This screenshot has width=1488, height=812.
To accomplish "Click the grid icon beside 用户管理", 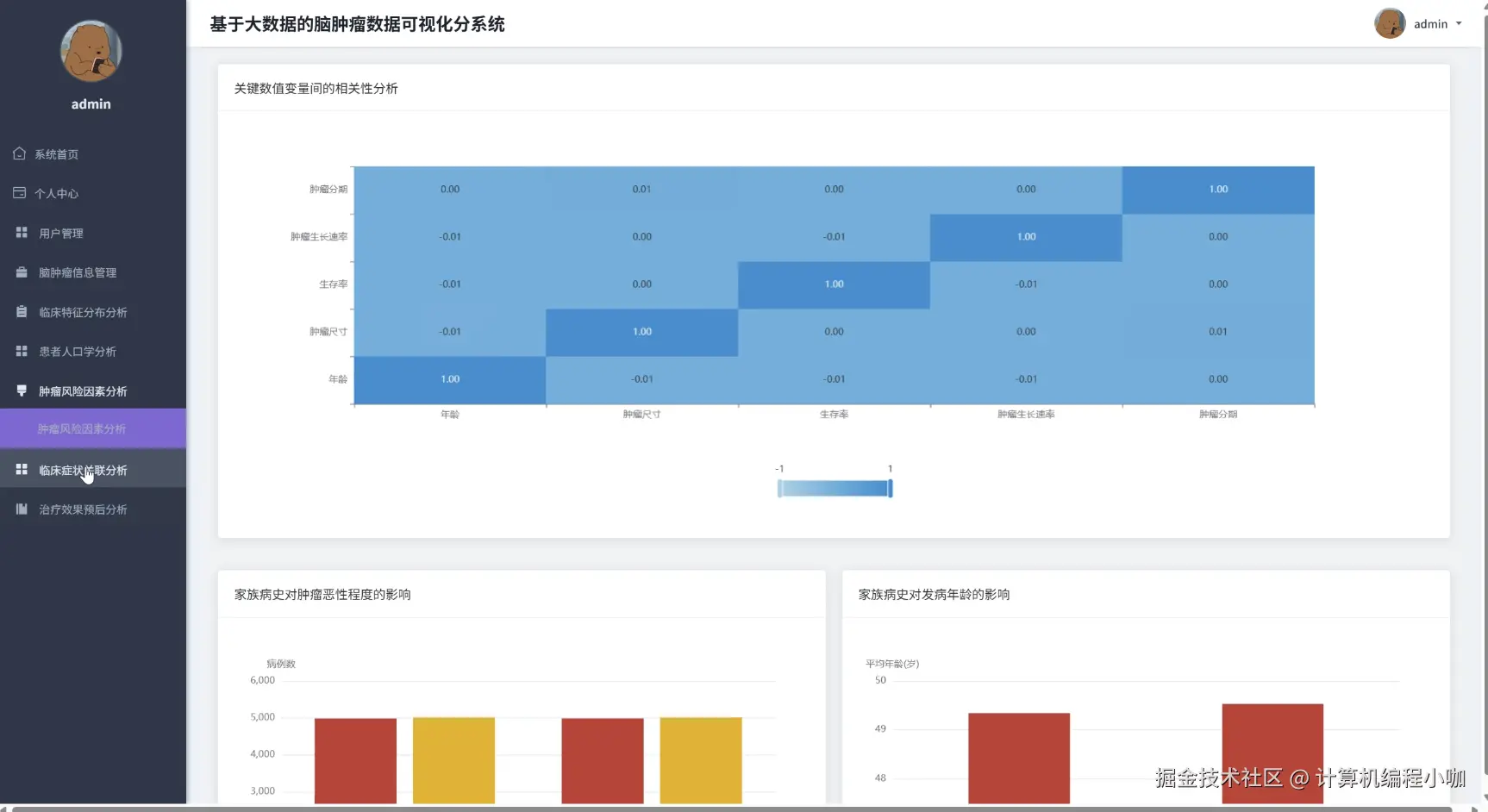I will coord(22,233).
